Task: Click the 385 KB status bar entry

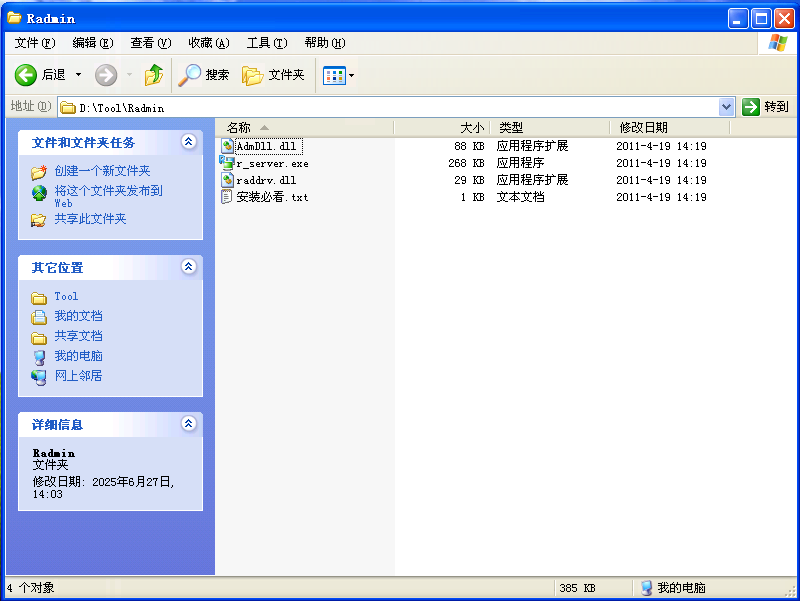Action: tap(577, 588)
